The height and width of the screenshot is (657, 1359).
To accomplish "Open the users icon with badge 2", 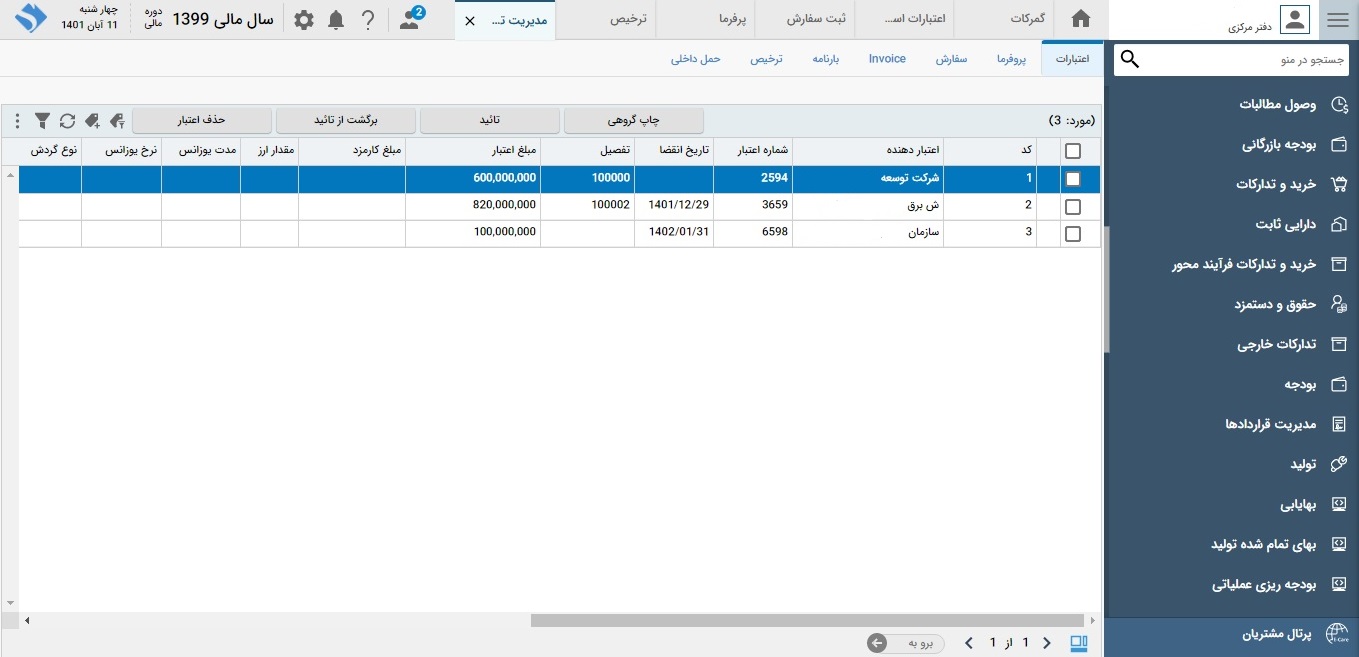I will 410,19.
